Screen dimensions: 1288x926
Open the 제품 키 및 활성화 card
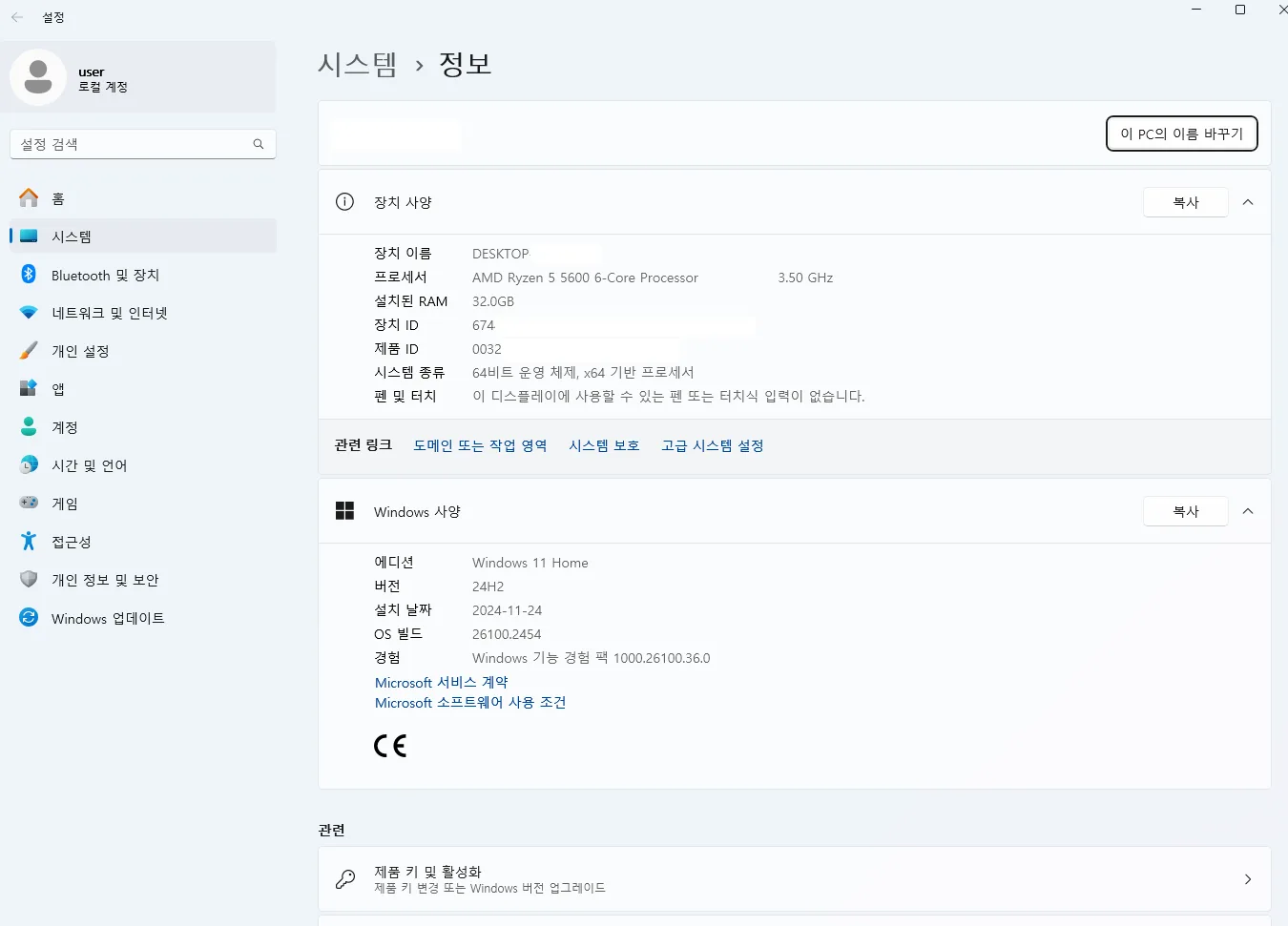795,879
